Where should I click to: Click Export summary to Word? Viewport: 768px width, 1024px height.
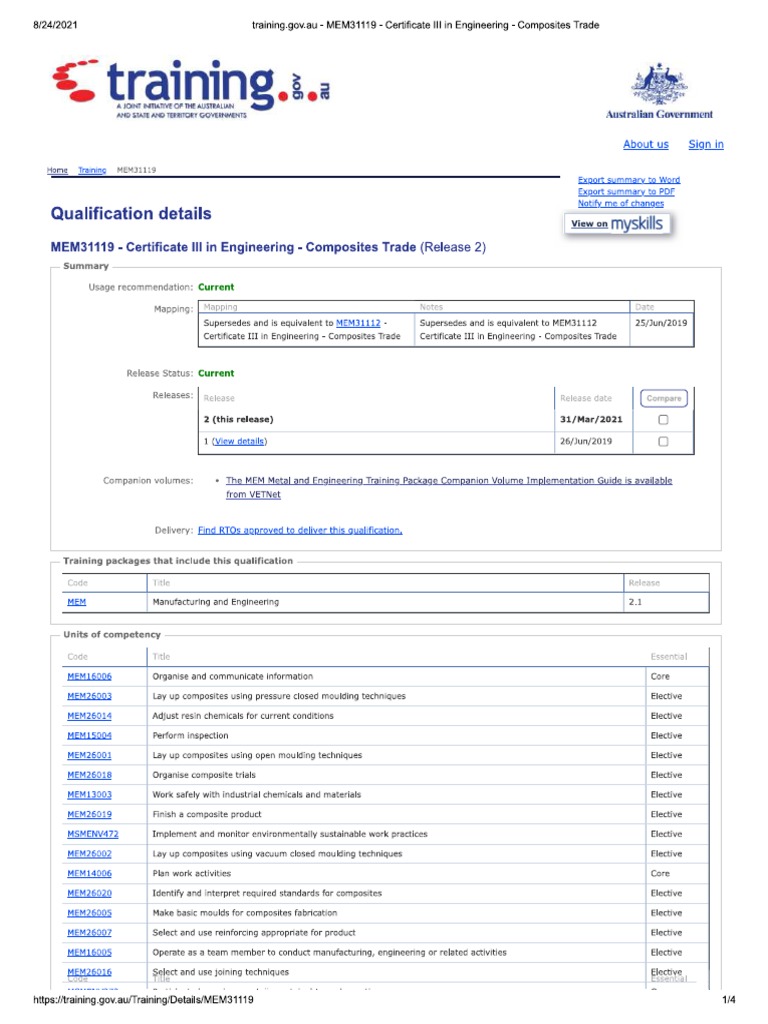pyautogui.click(x=629, y=180)
